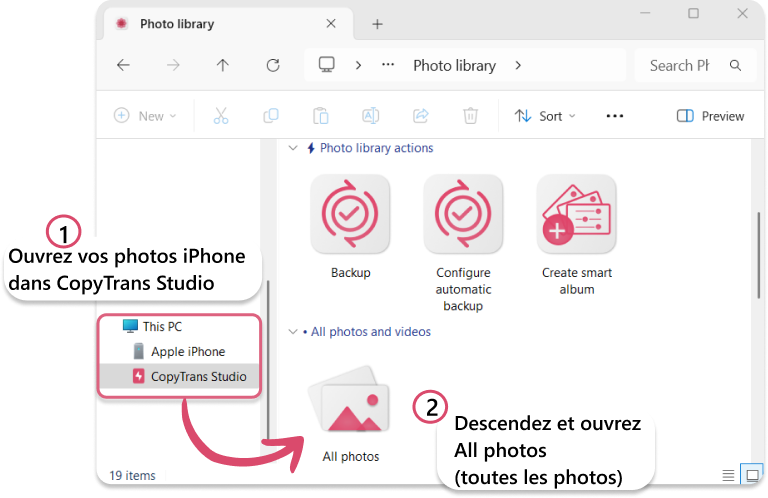
Task: Expand chevron after Photo library breadcrumb
Action: (x=518, y=65)
